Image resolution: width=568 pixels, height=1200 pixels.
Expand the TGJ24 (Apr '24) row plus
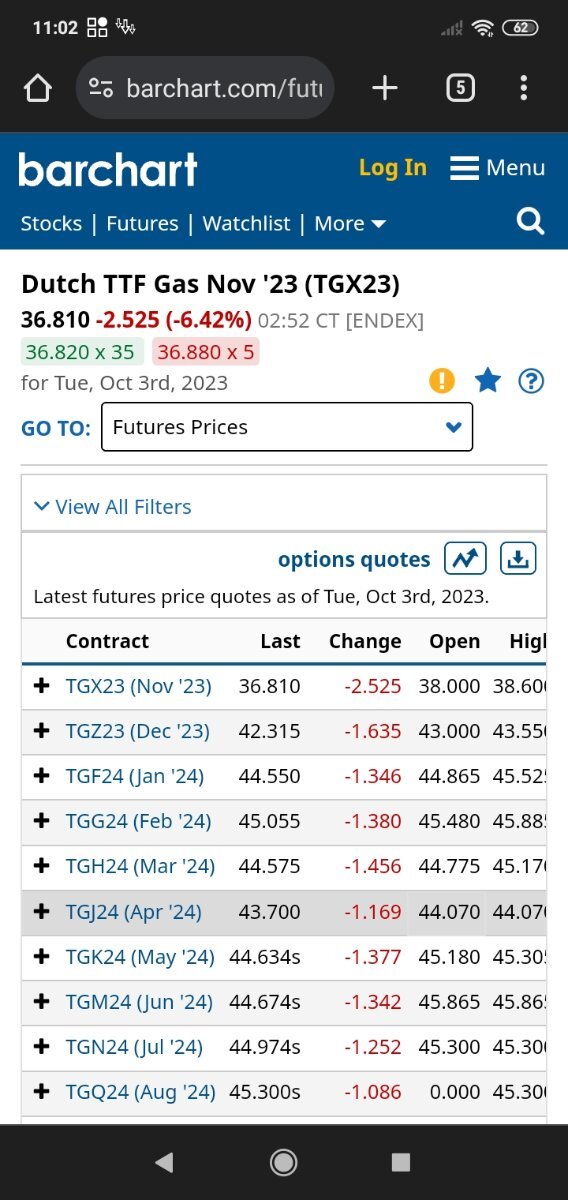pyautogui.click(x=41, y=912)
